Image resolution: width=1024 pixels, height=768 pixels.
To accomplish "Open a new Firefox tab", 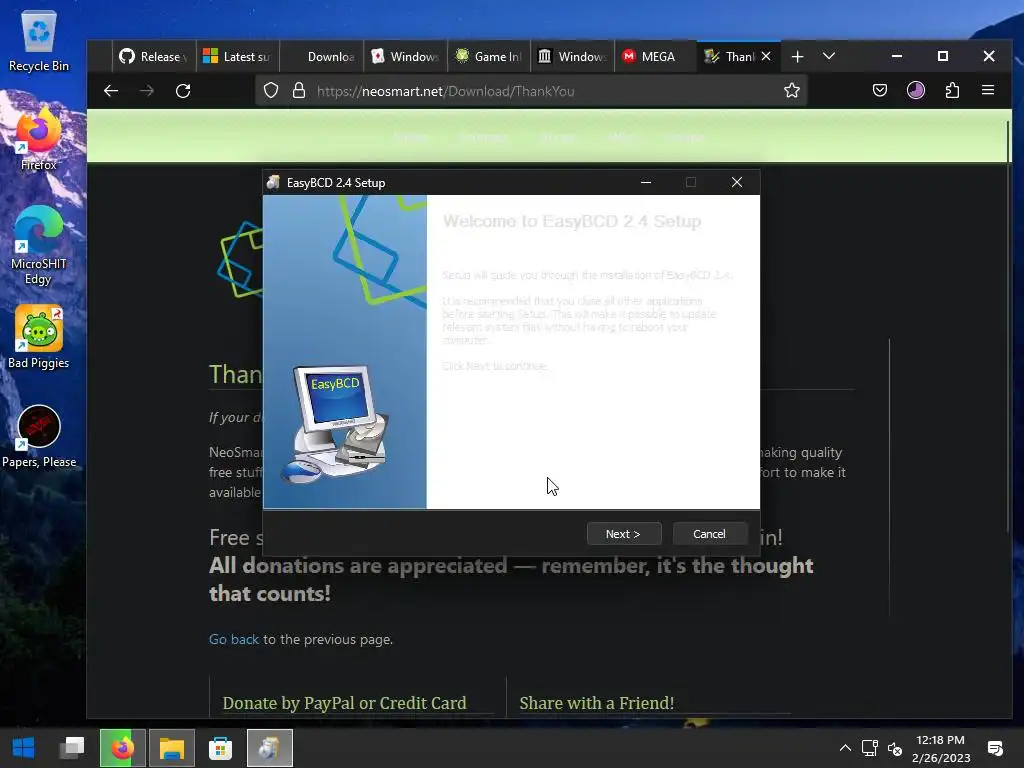I will click(797, 57).
